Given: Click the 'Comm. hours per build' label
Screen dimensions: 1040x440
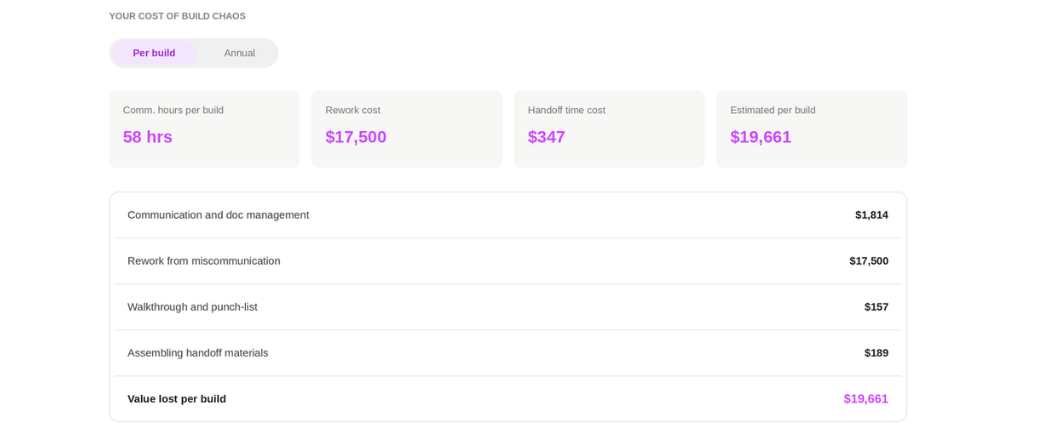Looking at the screenshot, I should [173, 110].
